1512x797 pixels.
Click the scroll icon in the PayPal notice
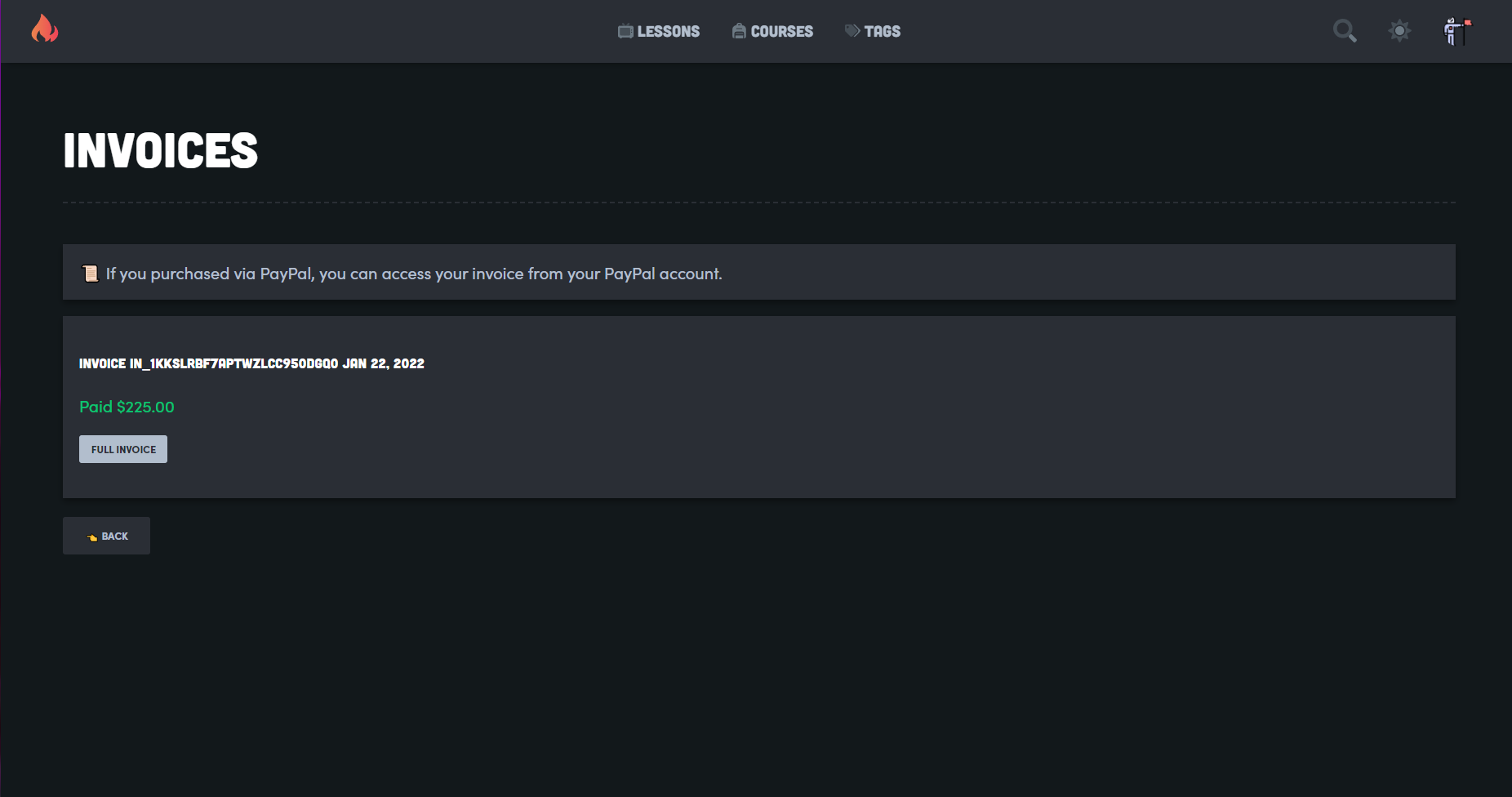(x=90, y=272)
